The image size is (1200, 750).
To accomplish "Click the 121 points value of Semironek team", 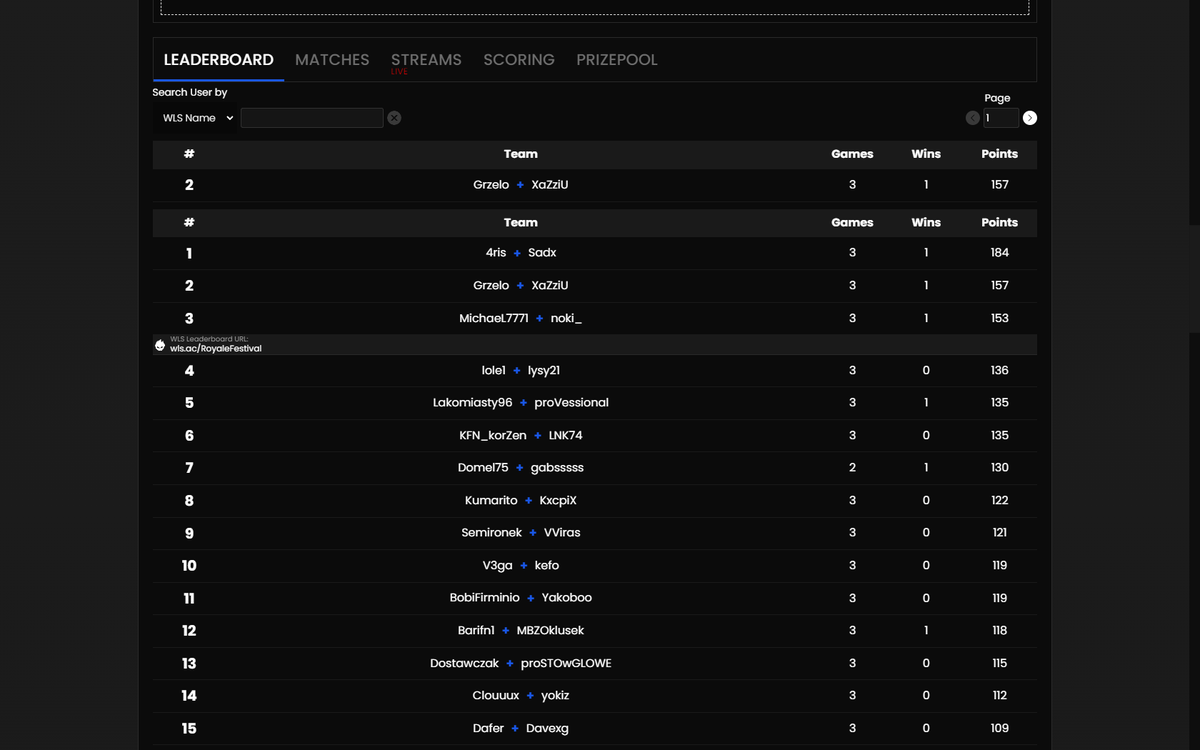I will click(x=1000, y=533).
